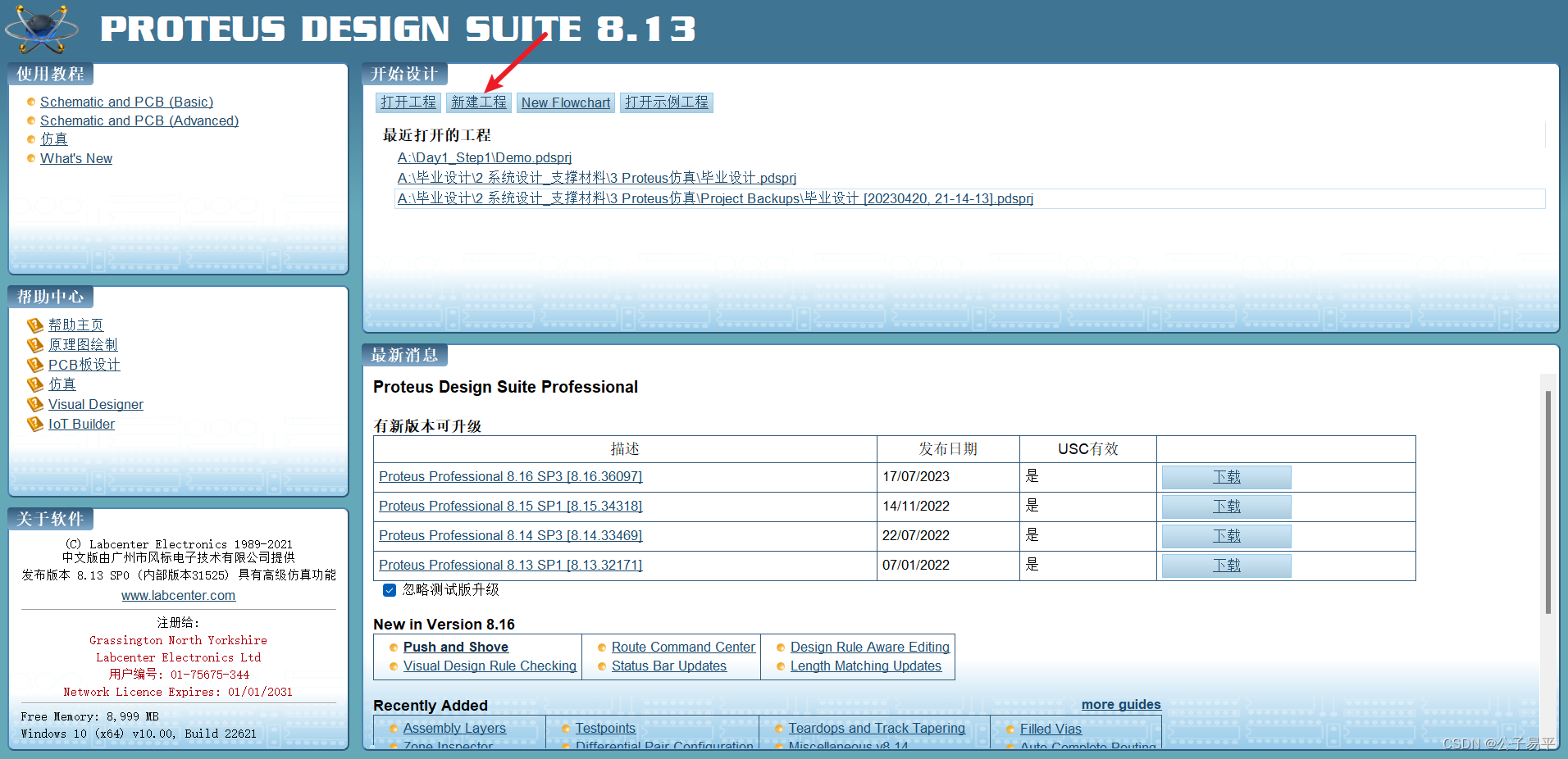Open recent project Proteus仿真\毕业设计.pdsprj
This screenshot has height=759, width=1568.
pos(597,178)
